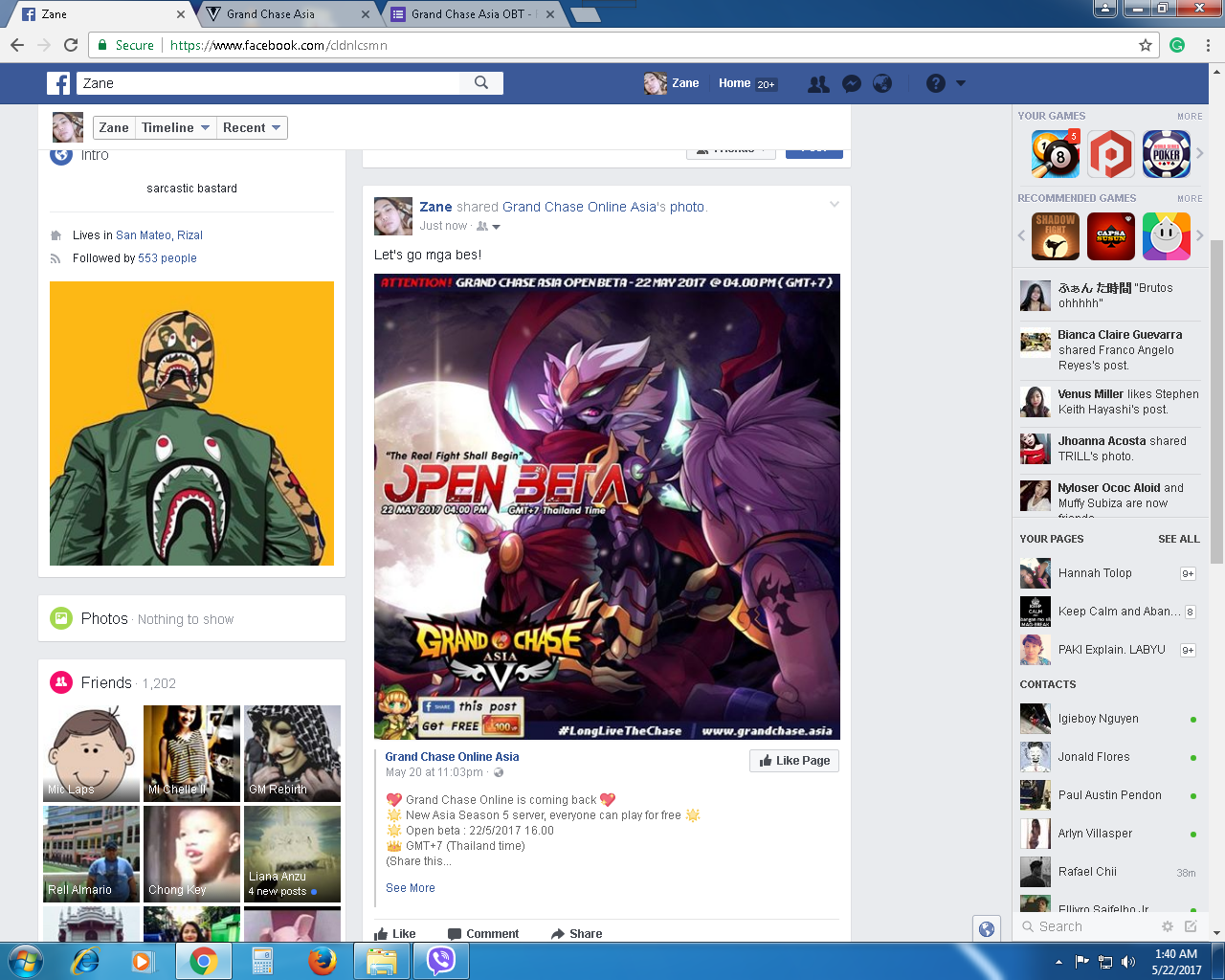The width and height of the screenshot is (1225, 980).
Task: Open Internet Explorer from the taskbar
Action: point(86,961)
